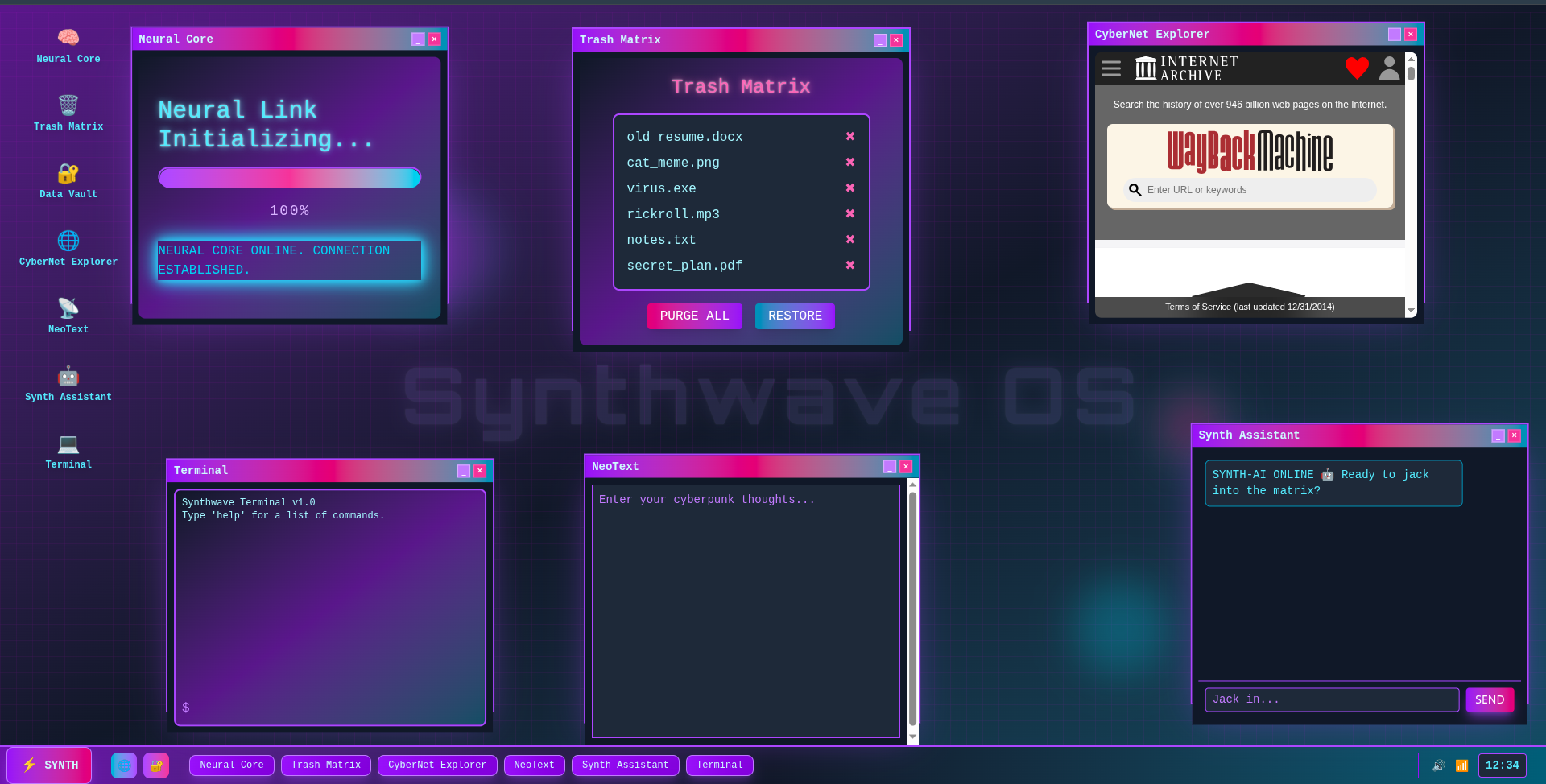Click the volume speaker tray icon
This screenshot has width=1546, height=784.
1438,765
